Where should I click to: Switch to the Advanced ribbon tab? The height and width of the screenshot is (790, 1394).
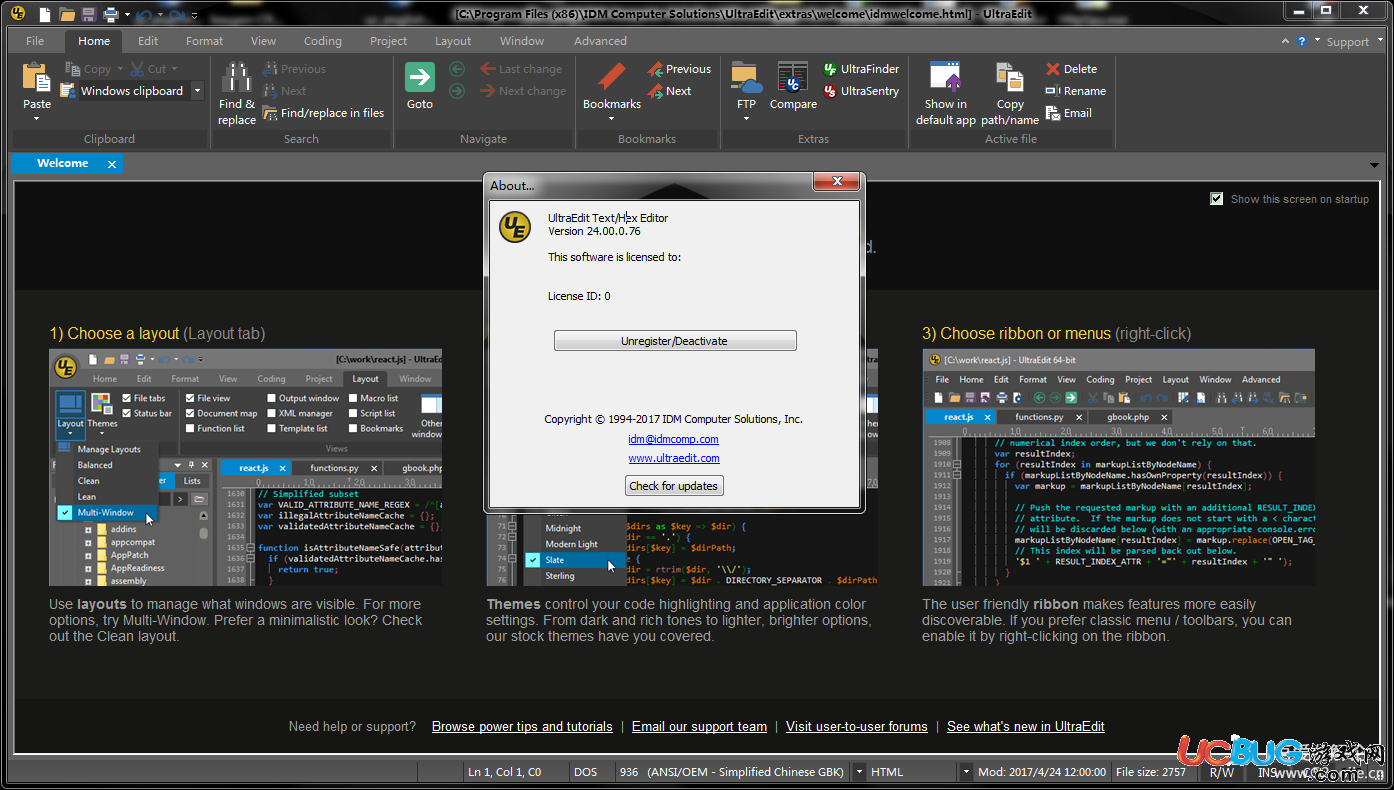(x=600, y=41)
